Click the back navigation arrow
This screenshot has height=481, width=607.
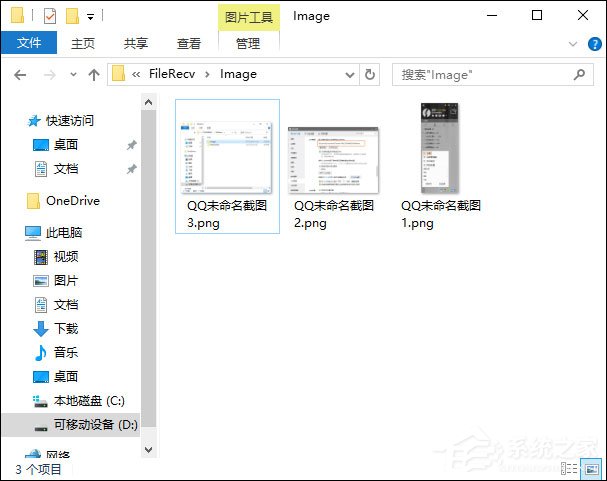coord(21,74)
